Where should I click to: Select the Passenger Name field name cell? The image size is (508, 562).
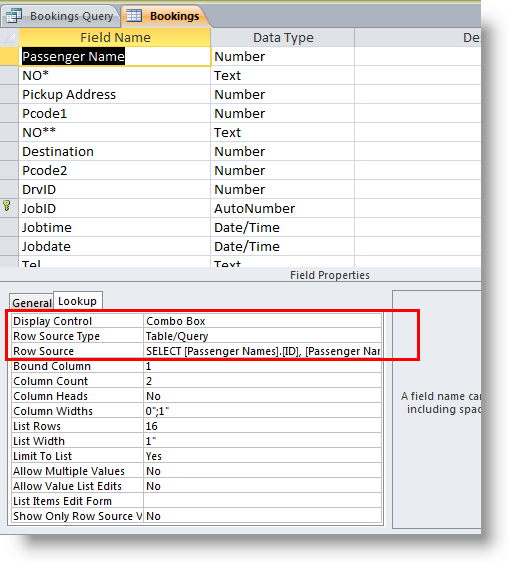(x=115, y=57)
